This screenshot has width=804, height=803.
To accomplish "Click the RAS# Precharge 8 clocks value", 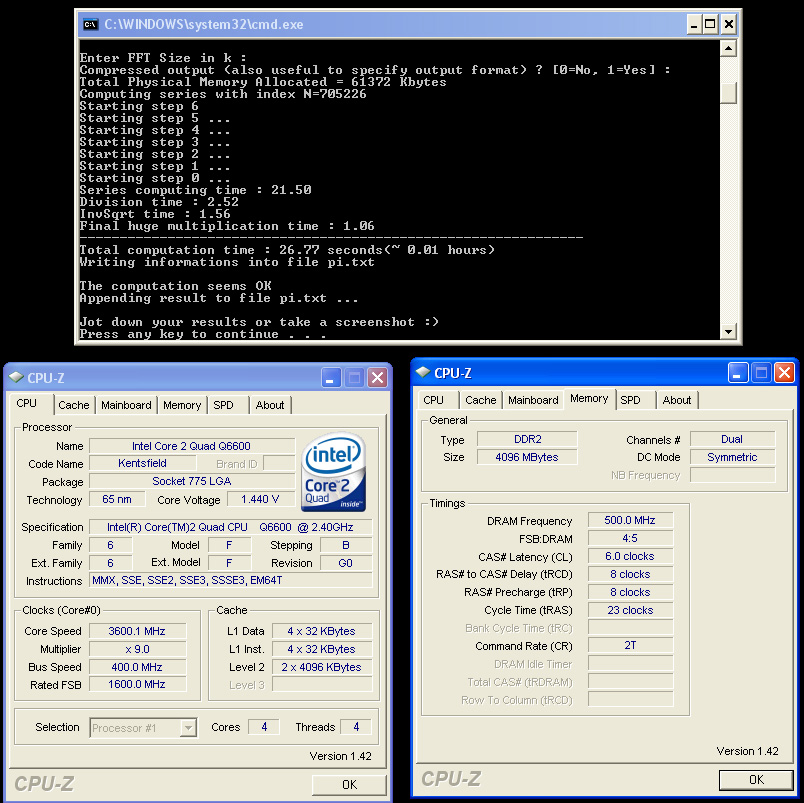I will click(x=630, y=592).
